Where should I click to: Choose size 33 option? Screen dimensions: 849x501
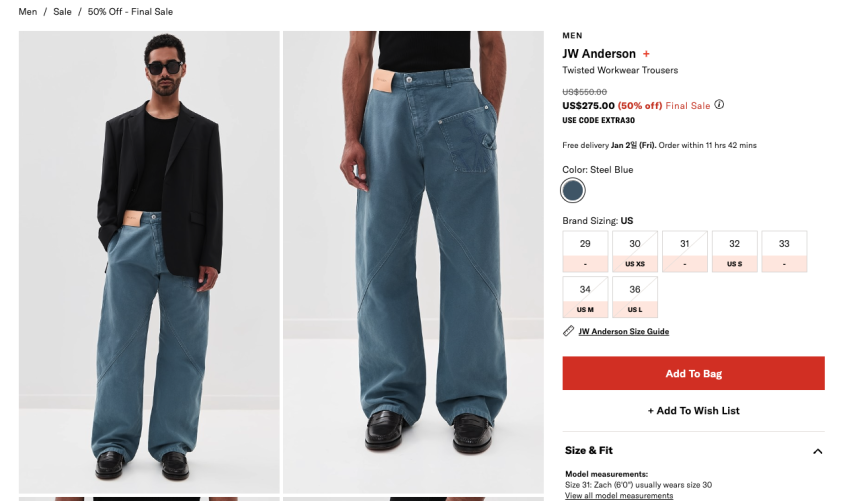[x=784, y=251]
